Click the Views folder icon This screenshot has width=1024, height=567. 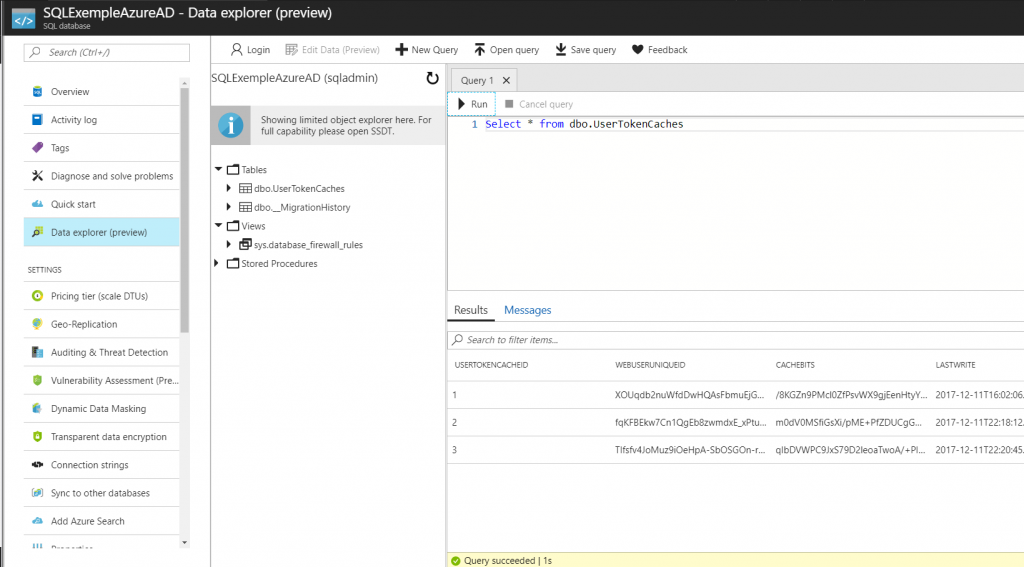233,226
